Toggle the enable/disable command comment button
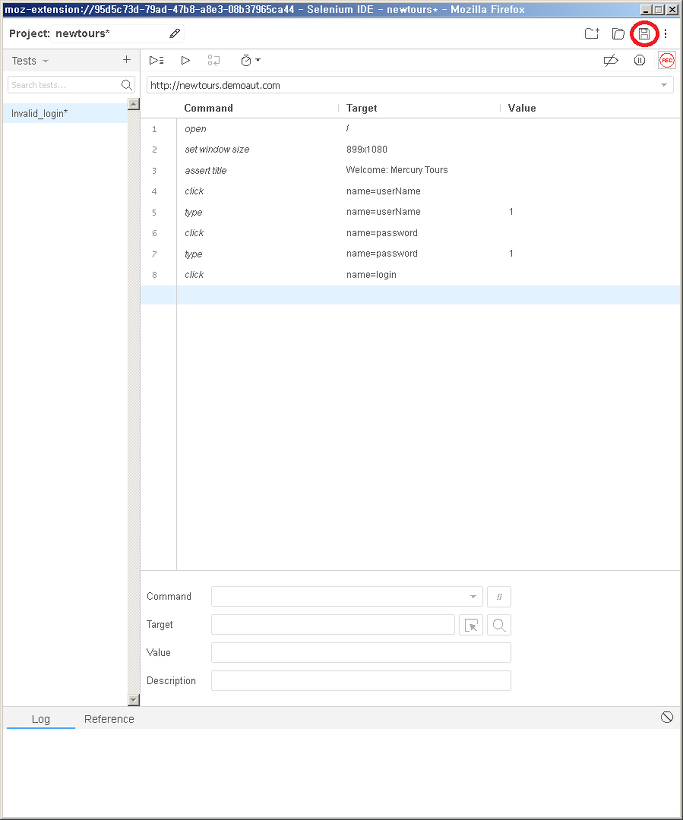Viewport: 683px width, 820px height. pyautogui.click(x=499, y=597)
